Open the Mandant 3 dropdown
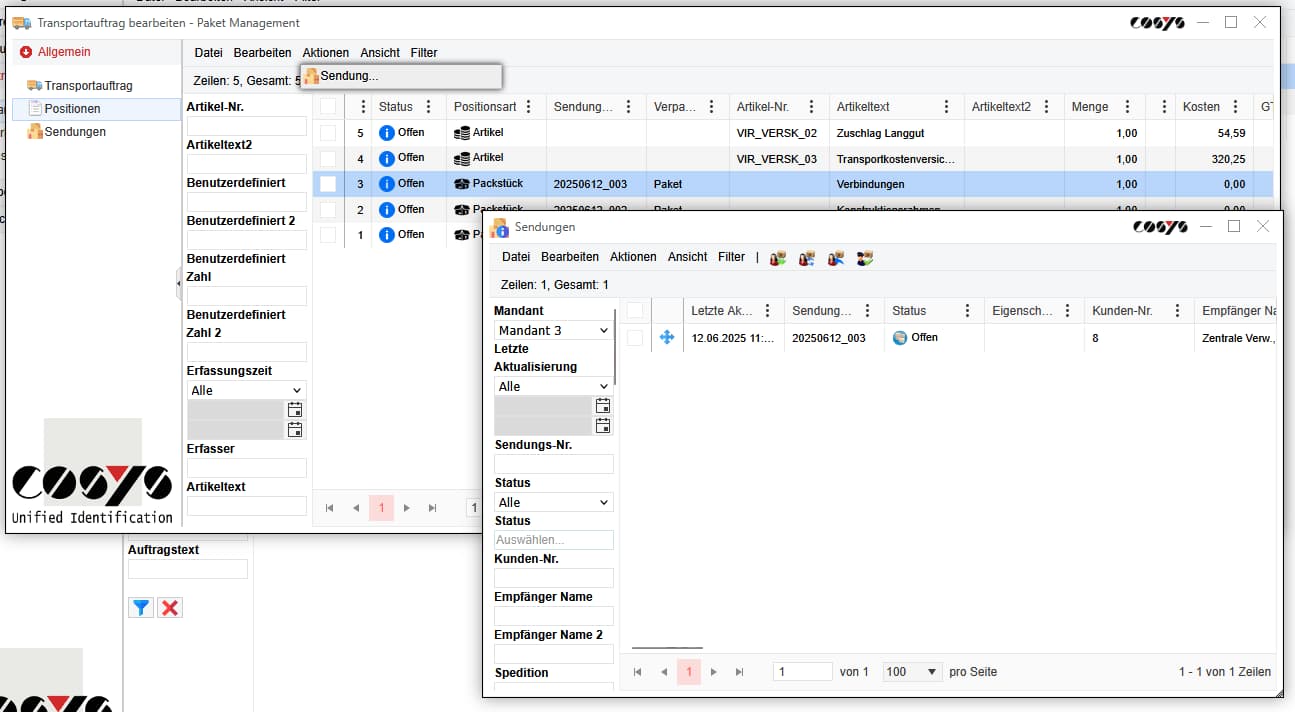The image size is (1295, 712). click(x=553, y=330)
